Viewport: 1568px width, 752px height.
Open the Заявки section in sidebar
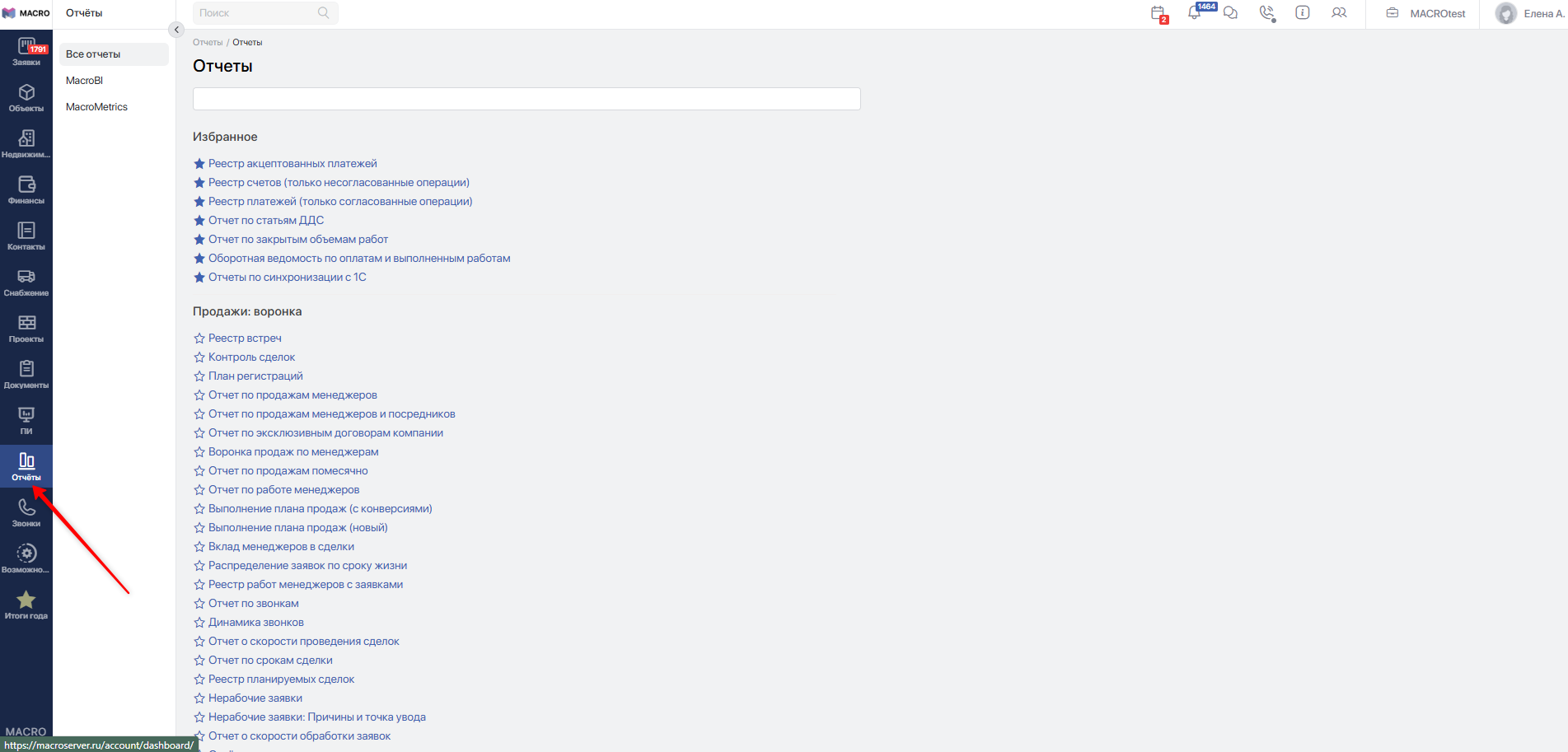(x=26, y=52)
